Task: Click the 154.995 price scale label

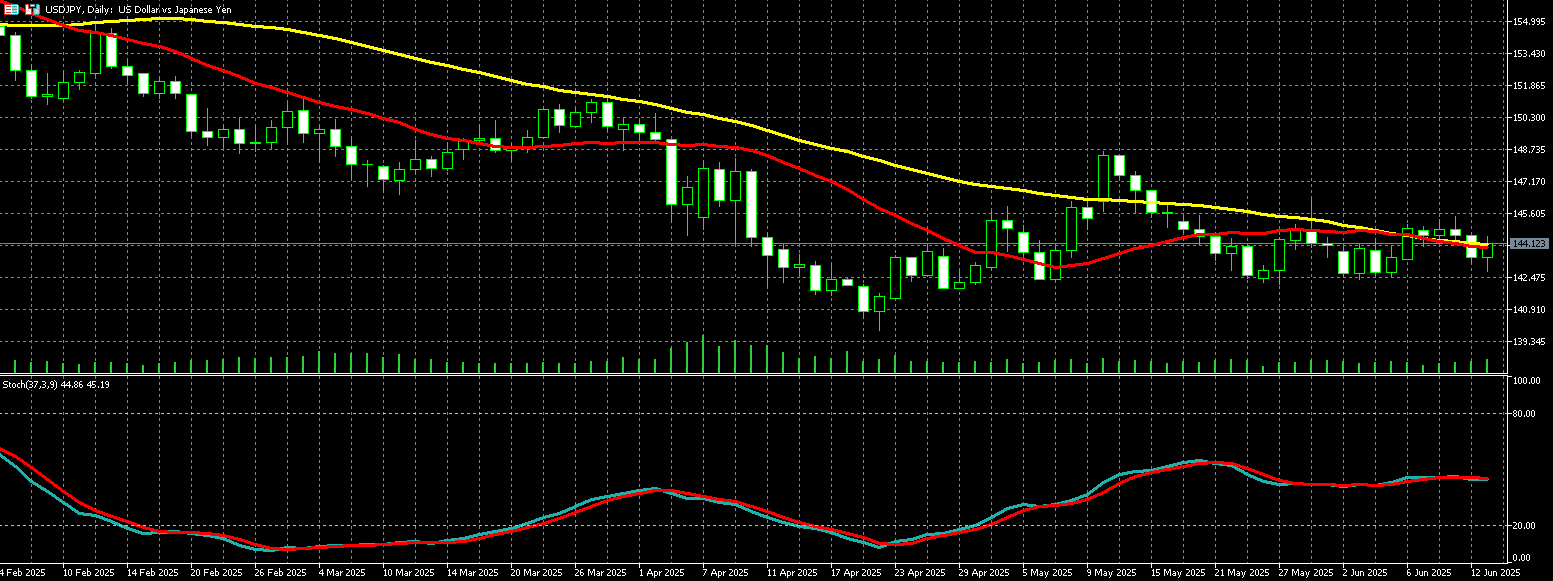Action: point(1530,22)
